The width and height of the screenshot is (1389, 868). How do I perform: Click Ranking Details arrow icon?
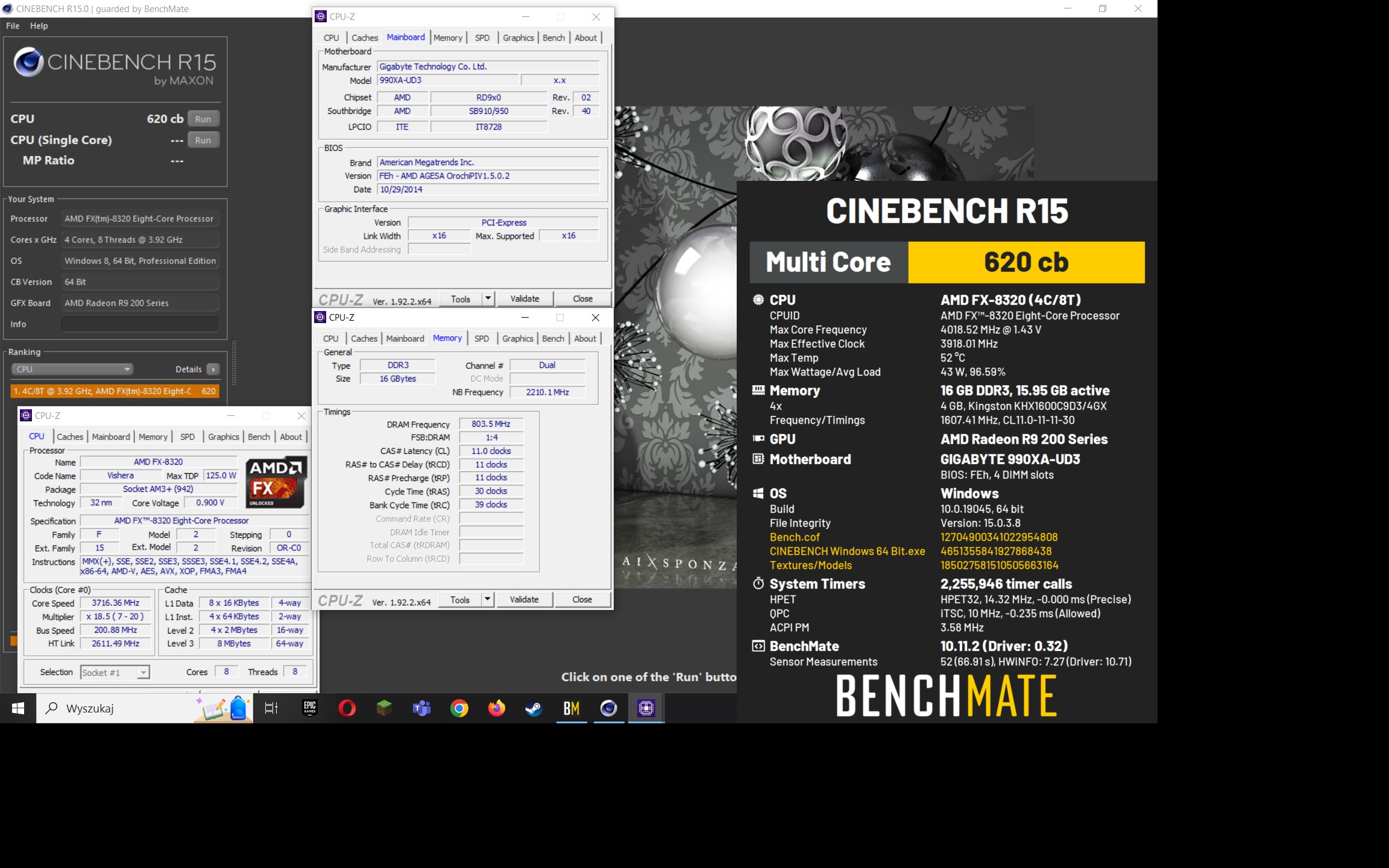pyautogui.click(x=213, y=369)
